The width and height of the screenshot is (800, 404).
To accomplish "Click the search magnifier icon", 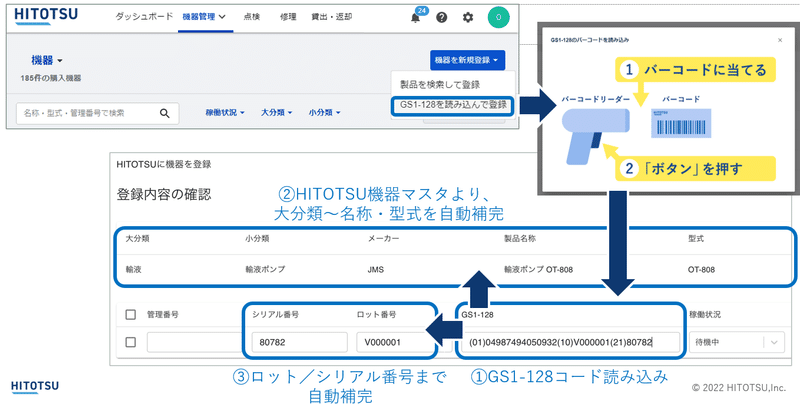I will click(x=164, y=113).
